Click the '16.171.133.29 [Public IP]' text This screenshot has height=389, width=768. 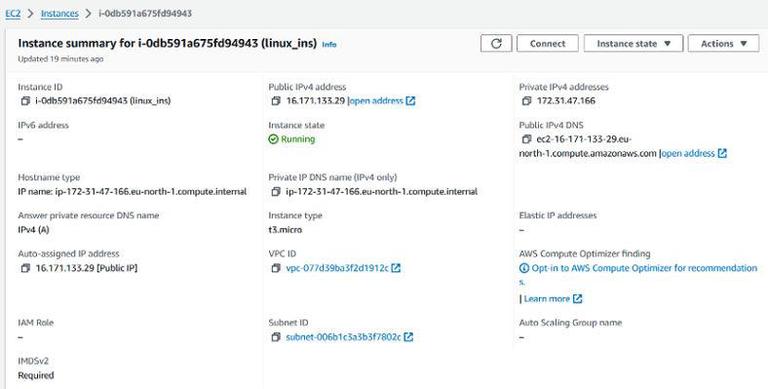(87, 268)
